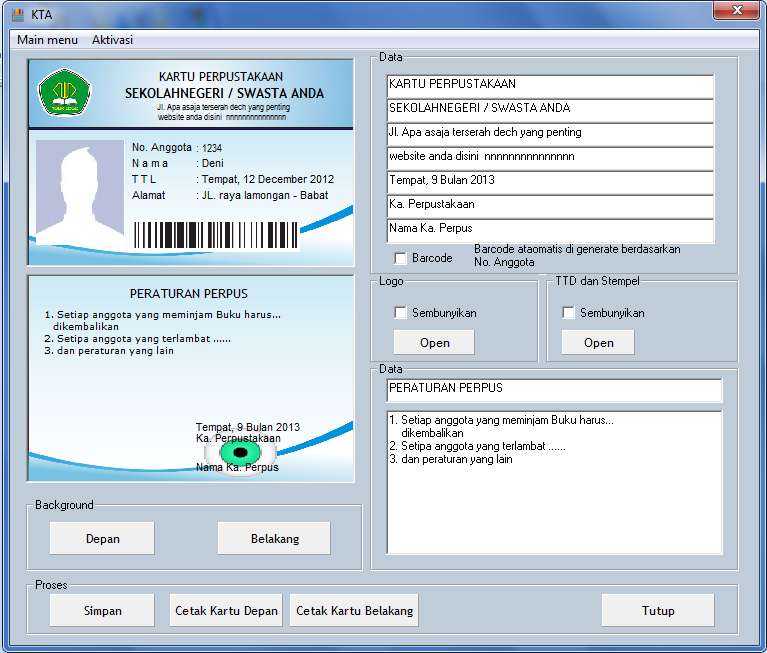
Task: Click Cetak Kartu Belakang button
Action: click(354, 610)
